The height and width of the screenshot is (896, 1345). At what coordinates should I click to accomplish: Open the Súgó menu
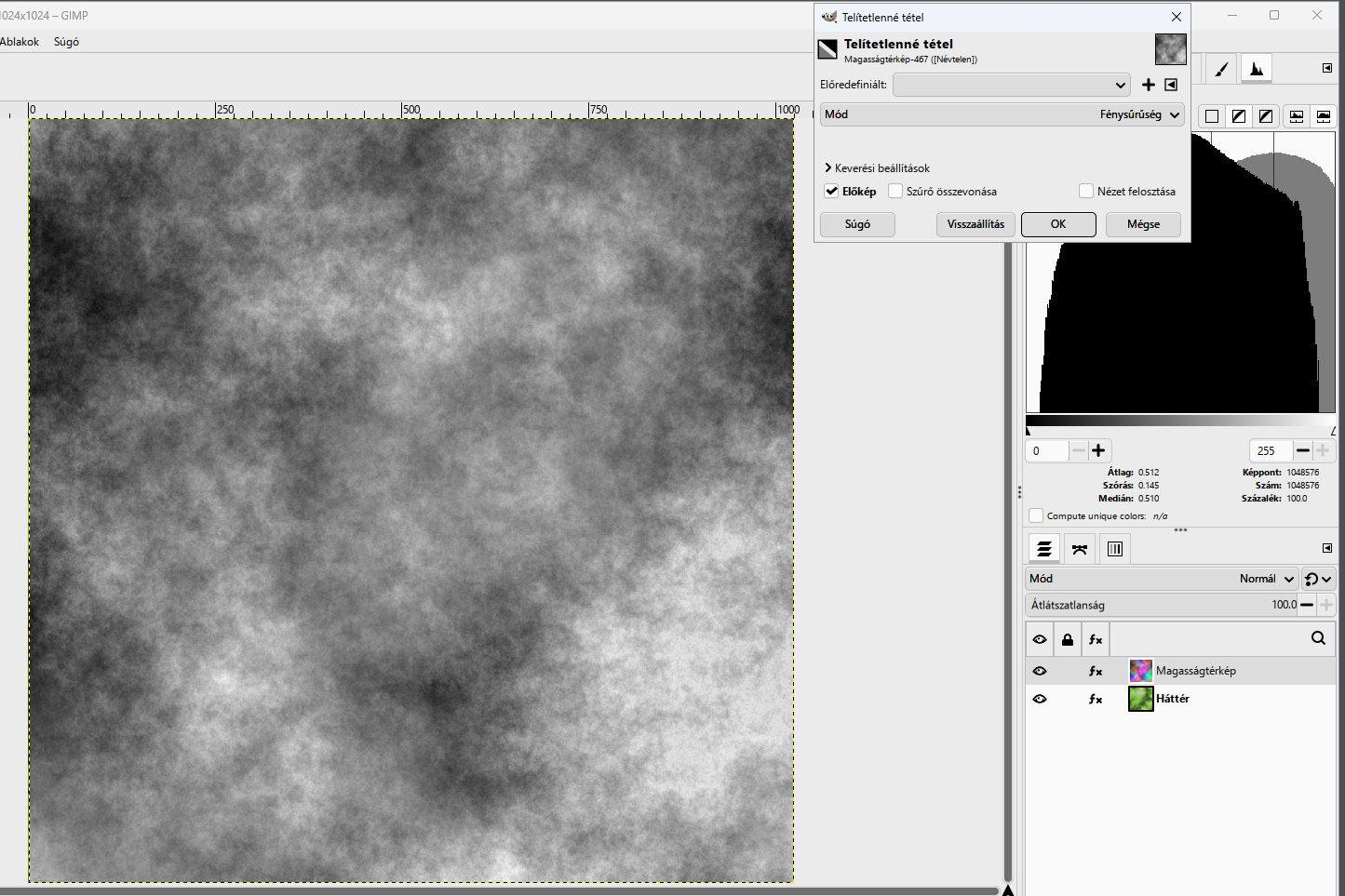(66, 42)
